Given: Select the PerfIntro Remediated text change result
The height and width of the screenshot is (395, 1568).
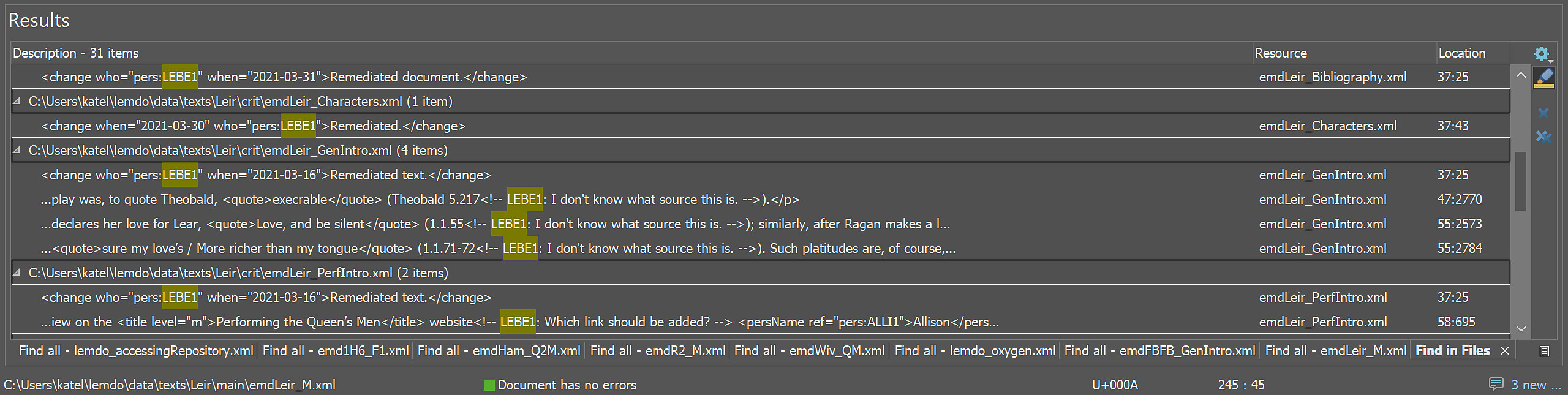Looking at the screenshot, I should tap(761, 297).
